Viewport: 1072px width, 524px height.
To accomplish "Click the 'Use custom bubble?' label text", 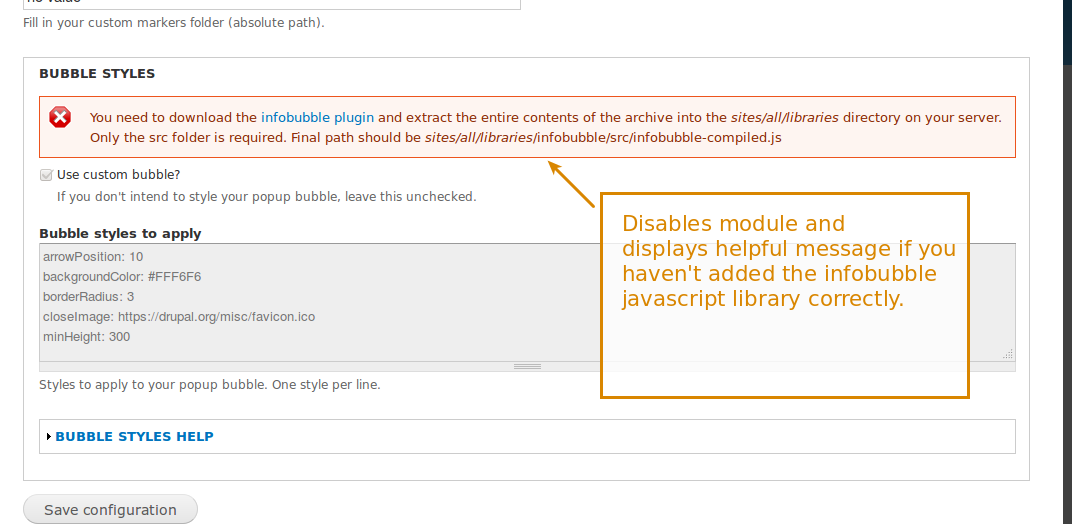I will click(118, 175).
